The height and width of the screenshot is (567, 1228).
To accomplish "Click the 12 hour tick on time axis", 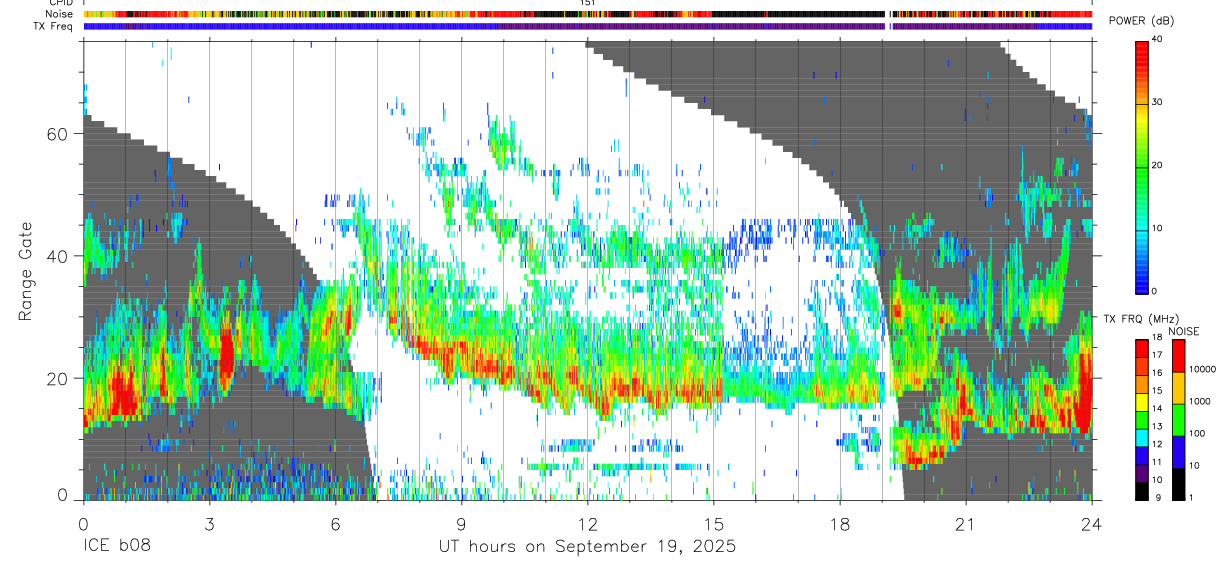I will pos(587,523).
